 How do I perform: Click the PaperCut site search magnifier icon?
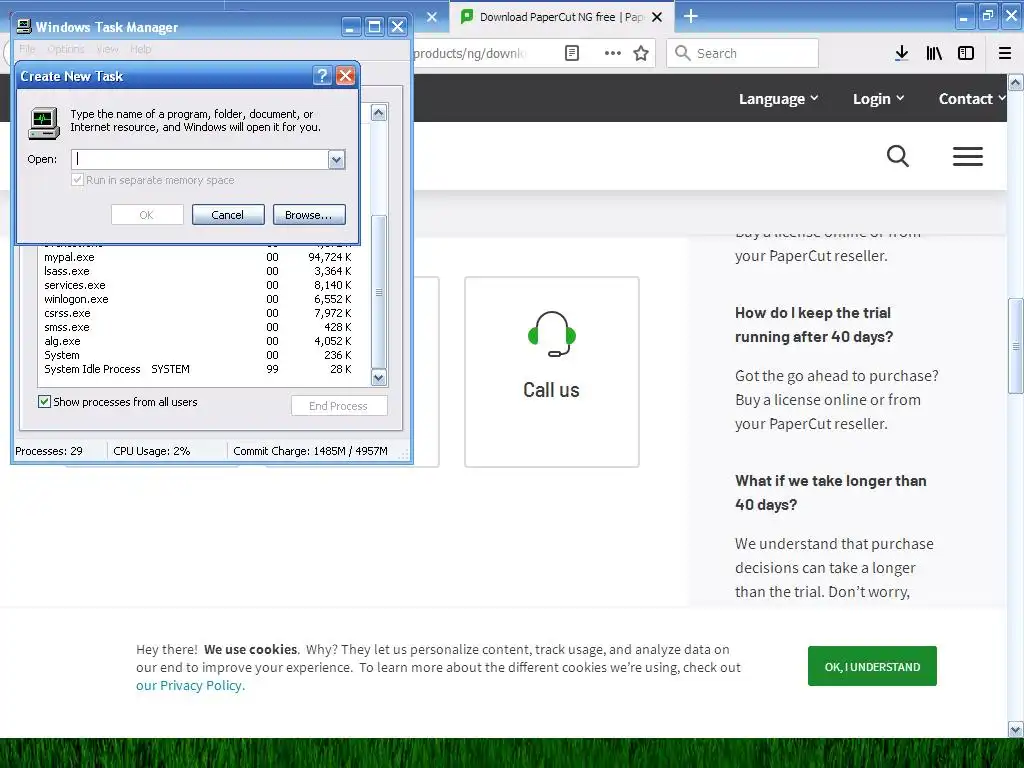pos(897,156)
